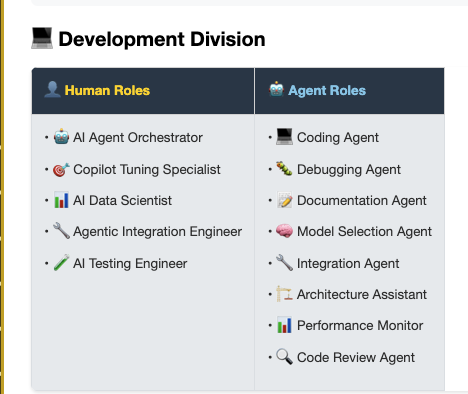Select the Code Review Agent text
The image size is (468, 394).
(356, 358)
